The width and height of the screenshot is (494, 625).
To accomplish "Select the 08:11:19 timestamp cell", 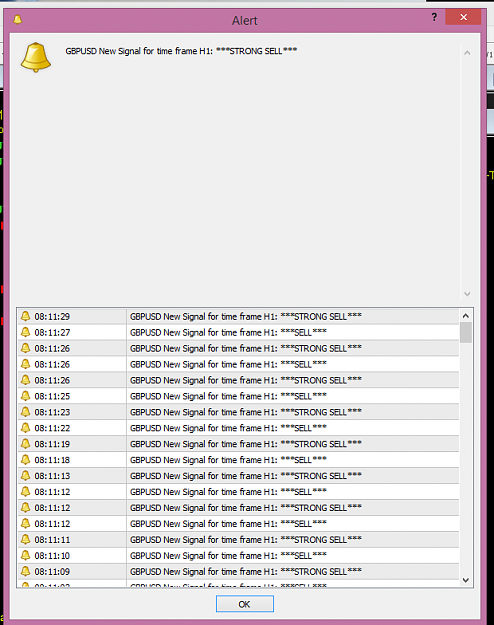I will coord(72,444).
